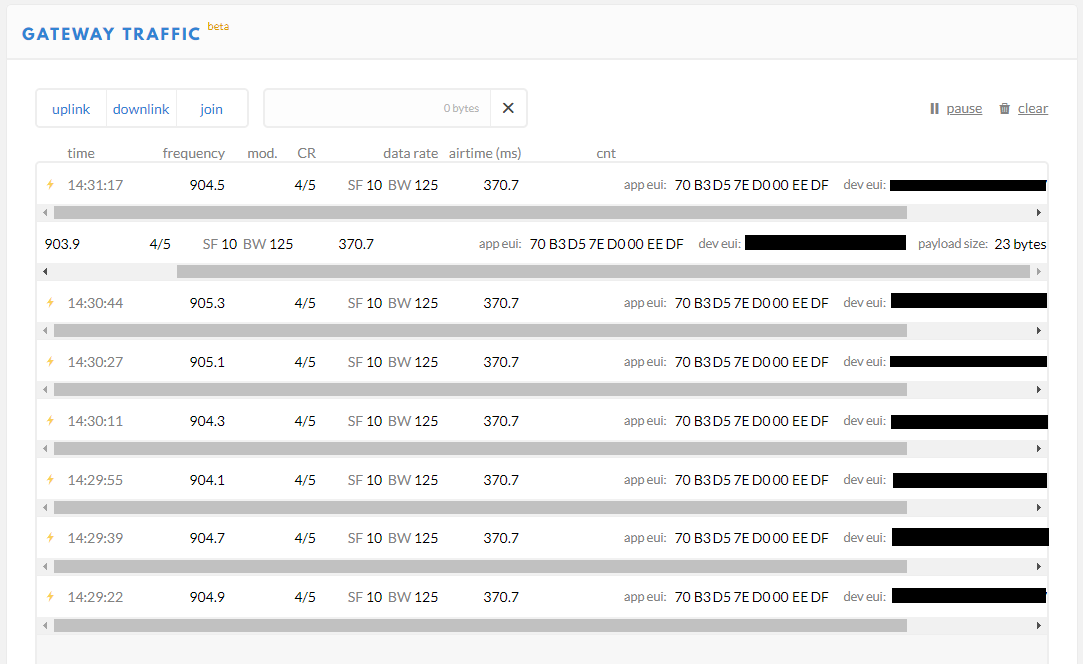Click the airtime (ms) column header
Viewport: 1083px width, 664px height.
tap(485, 153)
